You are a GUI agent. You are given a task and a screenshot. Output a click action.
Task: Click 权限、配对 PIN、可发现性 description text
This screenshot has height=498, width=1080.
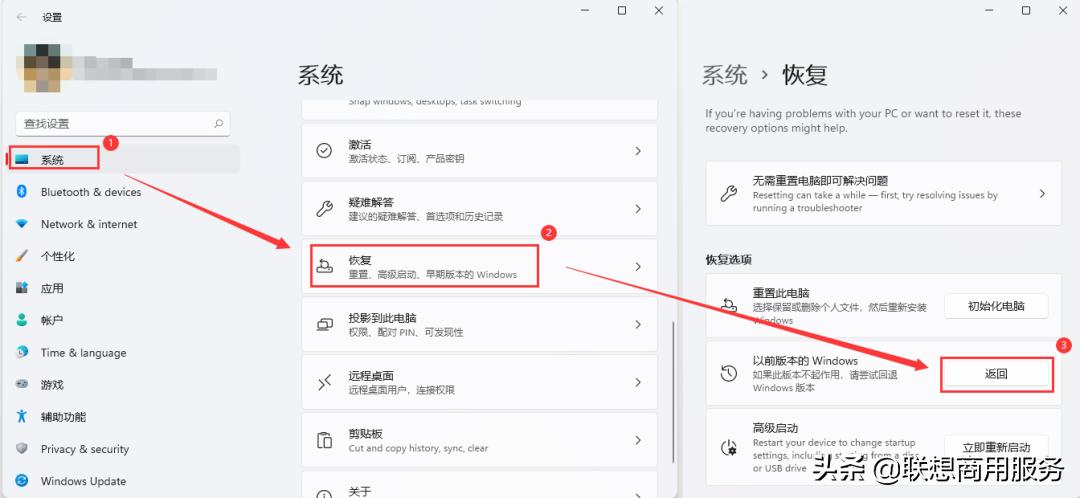tap(406, 332)
